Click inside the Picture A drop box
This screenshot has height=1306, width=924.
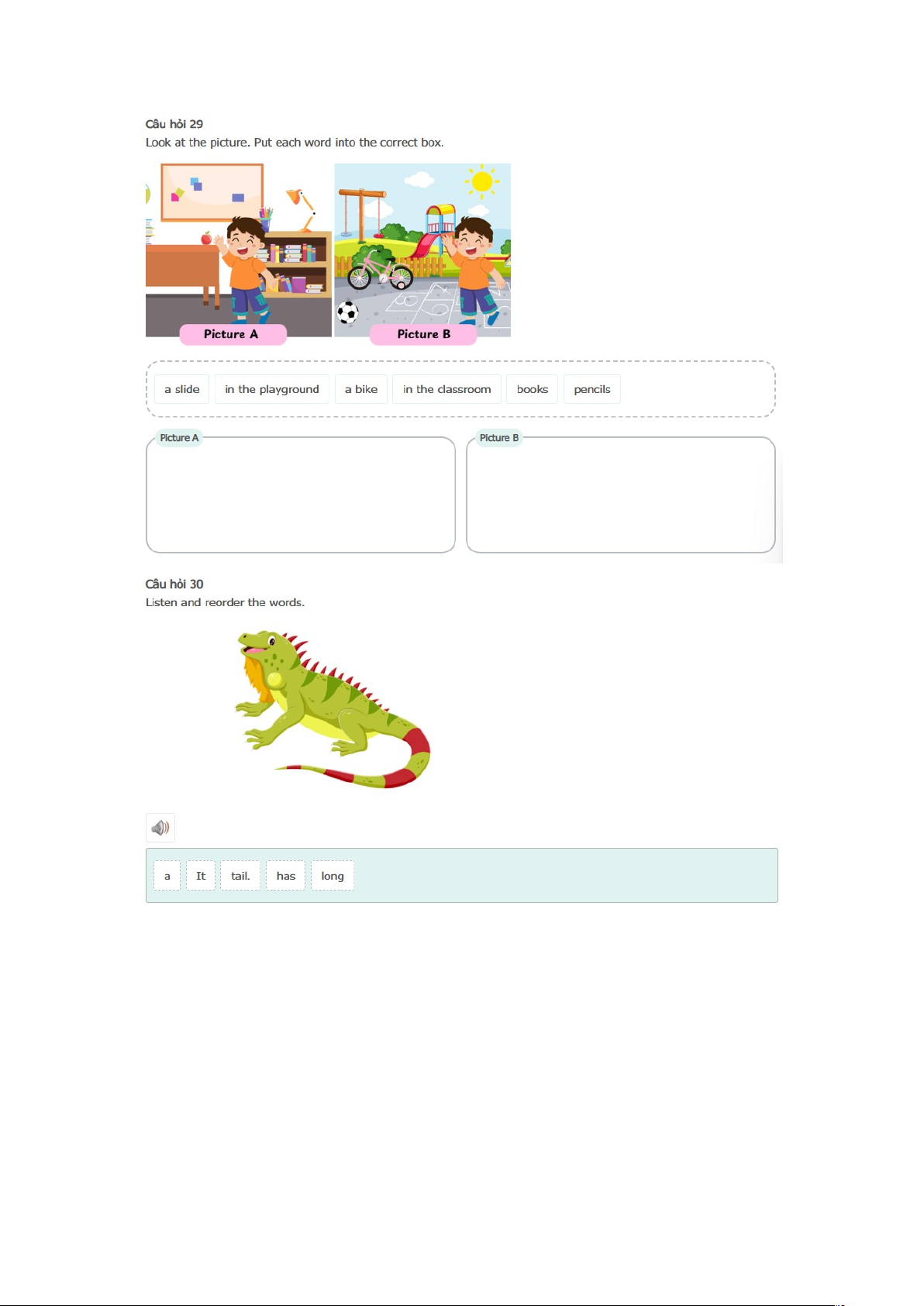click(x=301, y=495)
